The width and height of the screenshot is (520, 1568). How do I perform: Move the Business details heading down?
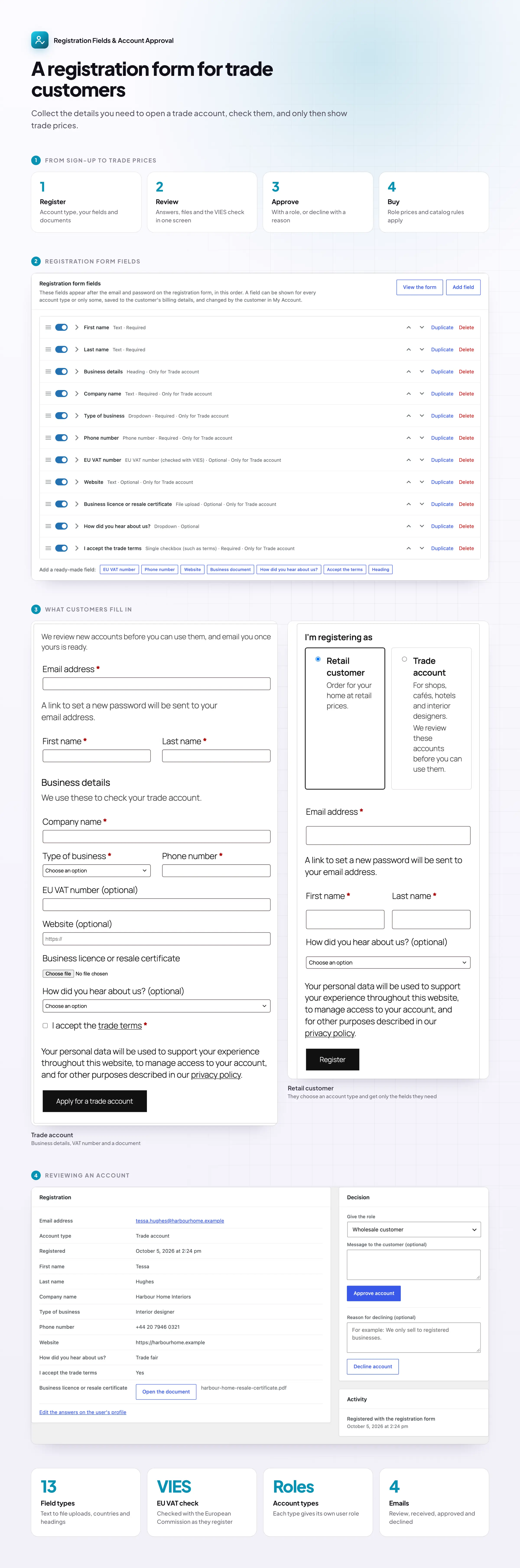click(422, 371)
